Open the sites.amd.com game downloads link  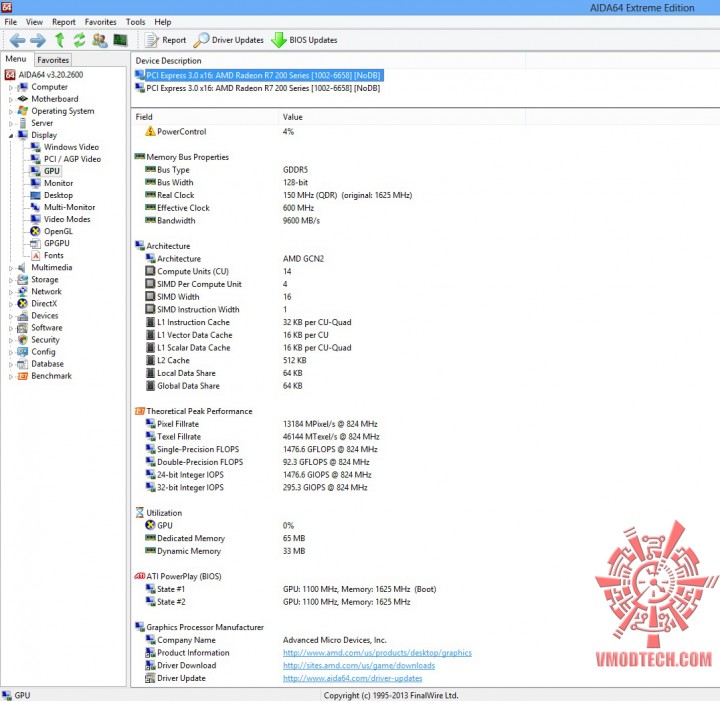tap(359, 666)
